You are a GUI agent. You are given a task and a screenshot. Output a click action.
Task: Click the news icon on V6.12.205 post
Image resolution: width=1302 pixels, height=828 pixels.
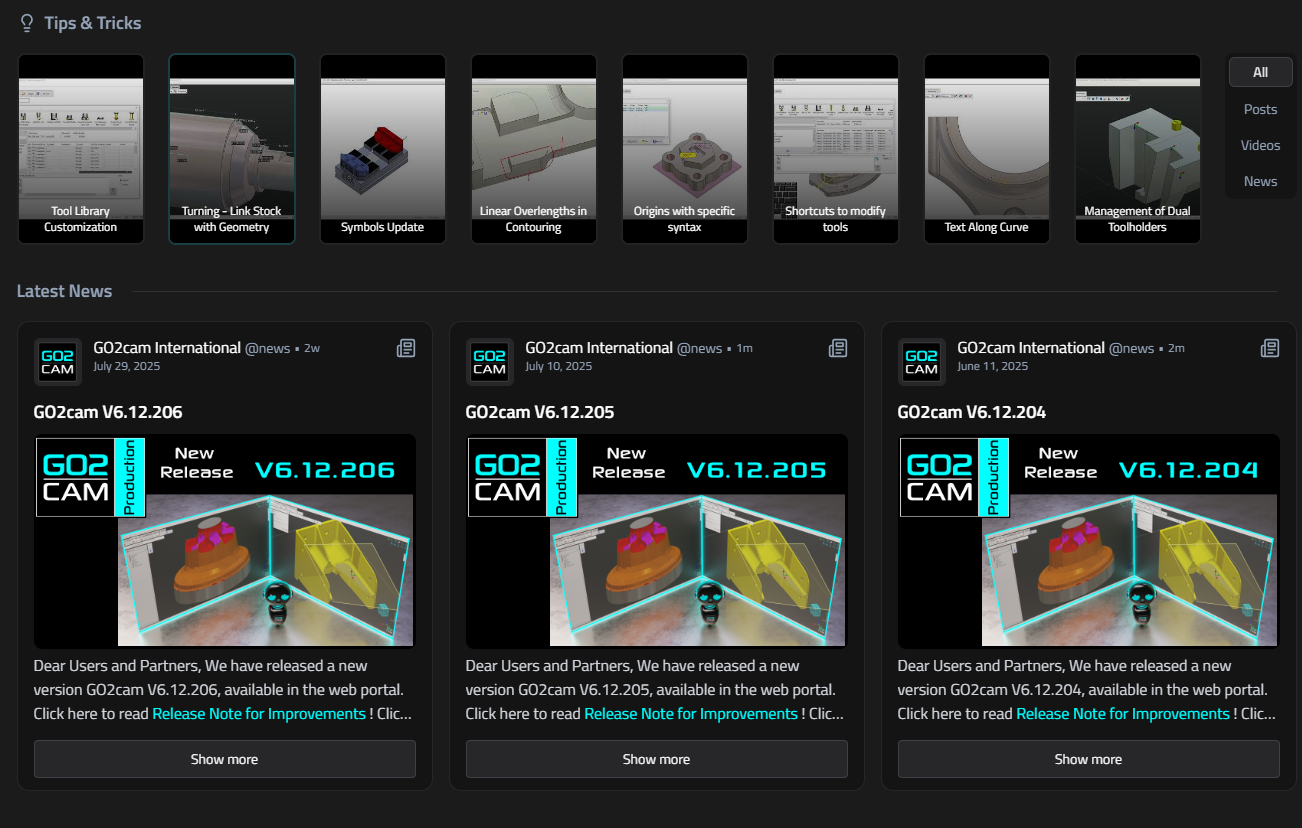[x=838, y=348]
